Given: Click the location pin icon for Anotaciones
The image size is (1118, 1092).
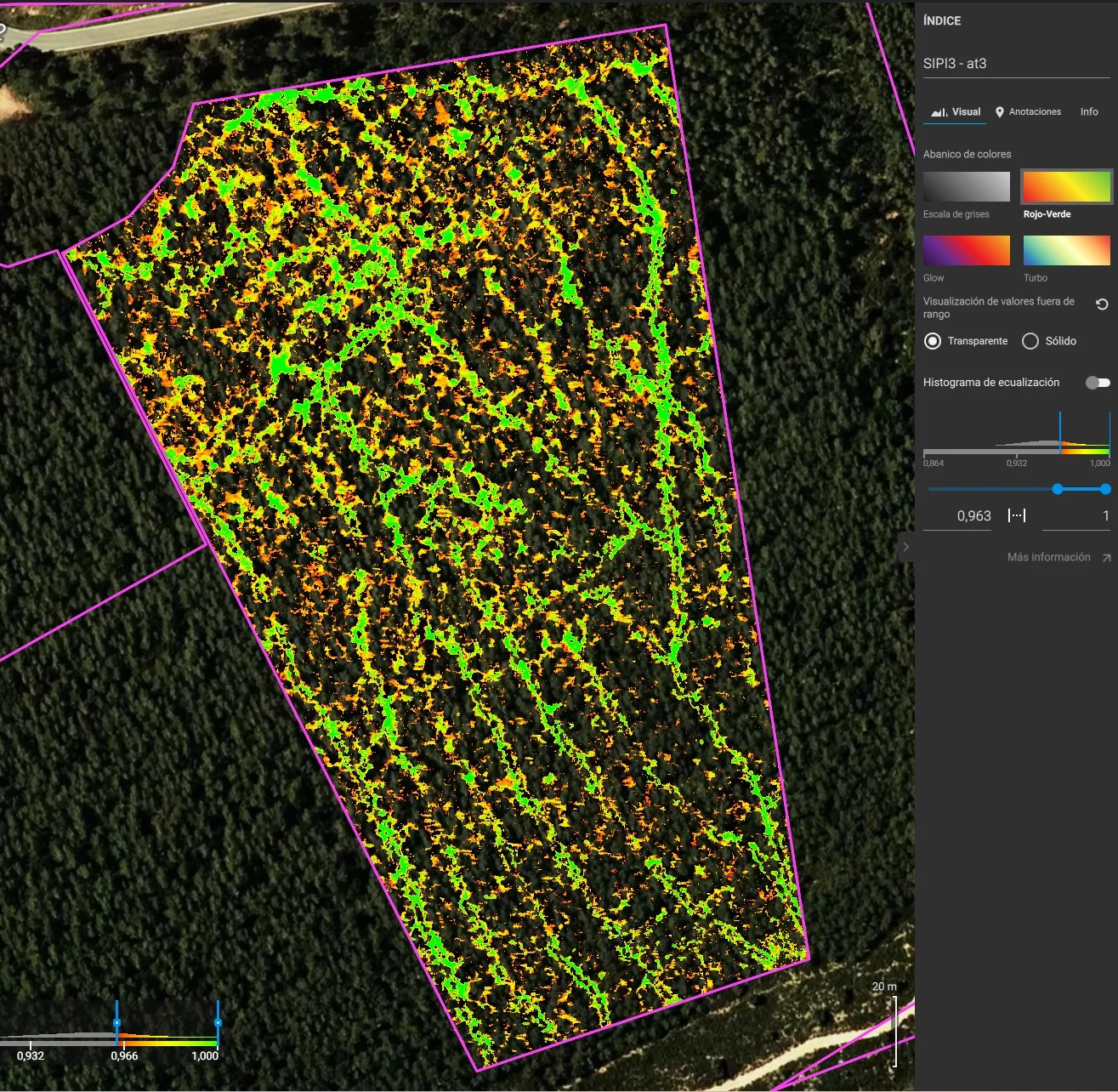Looking at the screenshot, I should (1000, 112).
